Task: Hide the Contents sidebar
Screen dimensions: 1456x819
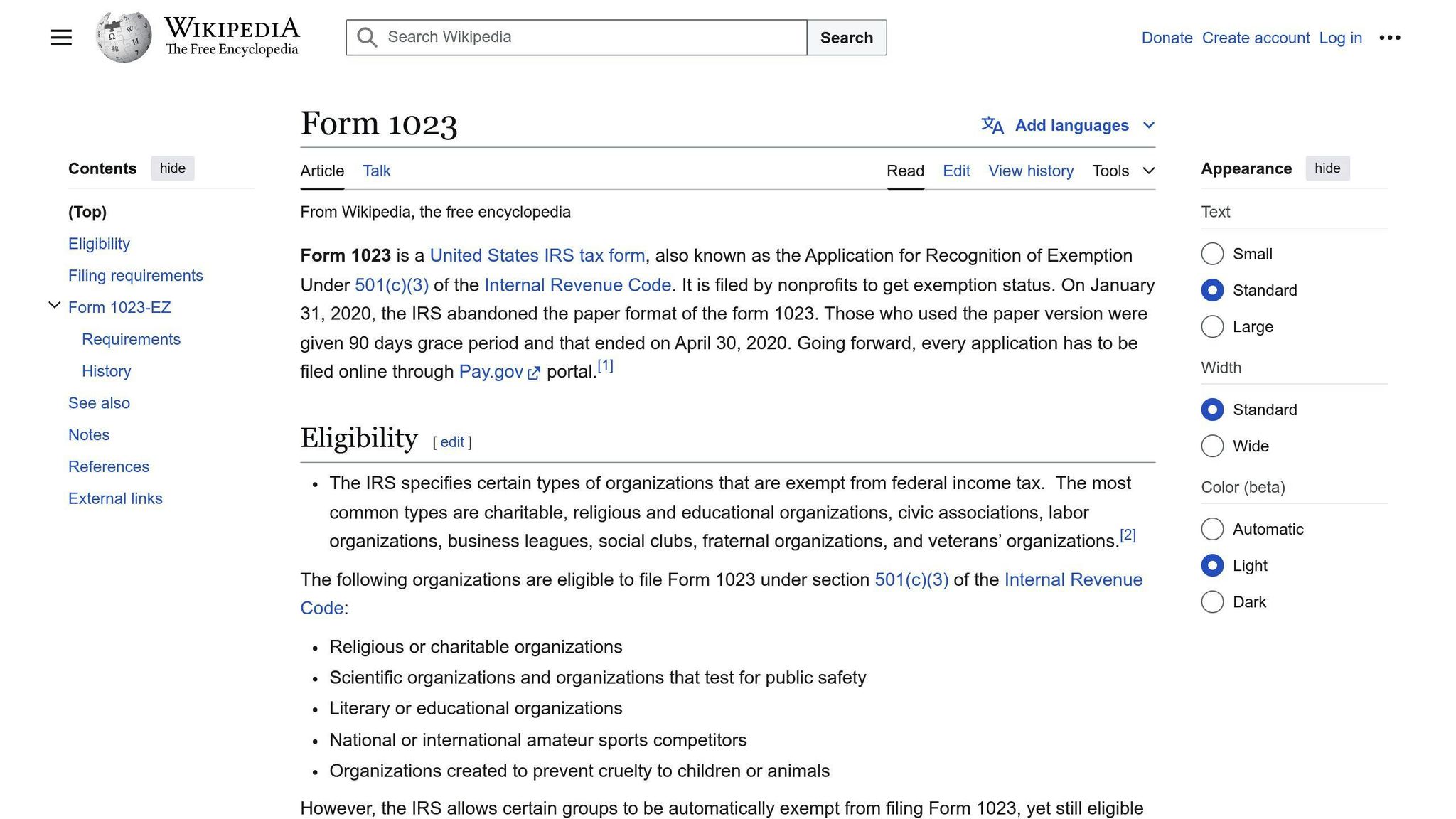Action: tap(172, 168)
